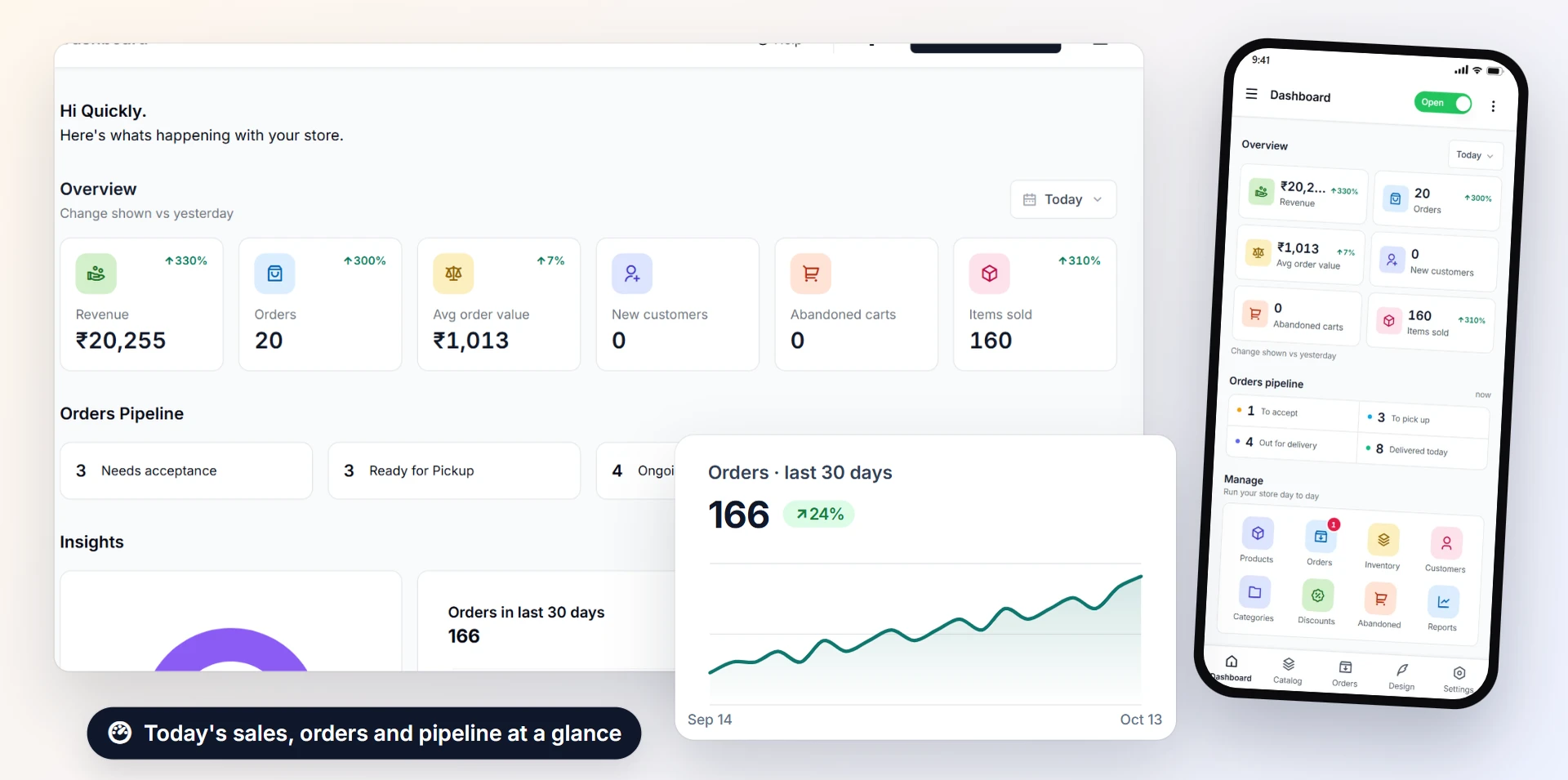
Task: Select Out for delivery row on phone
Action: [1292, 443]
